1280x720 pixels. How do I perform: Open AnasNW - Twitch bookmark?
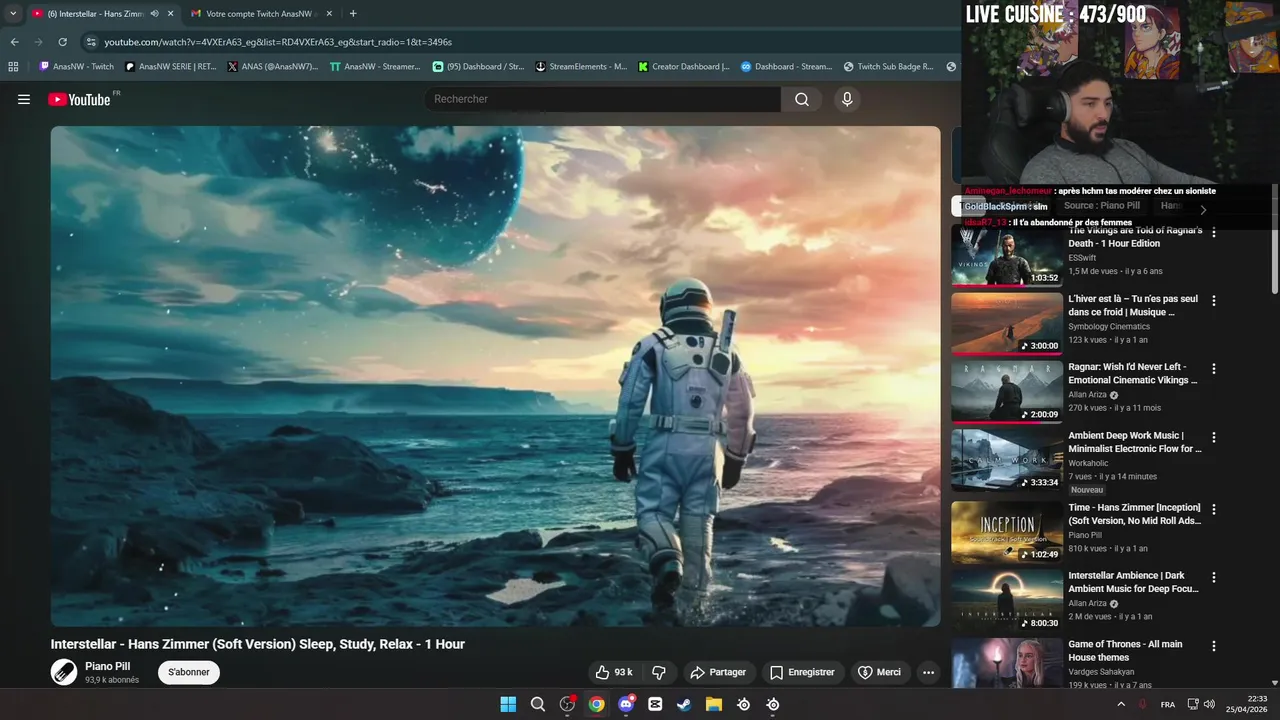coord(77,67)
